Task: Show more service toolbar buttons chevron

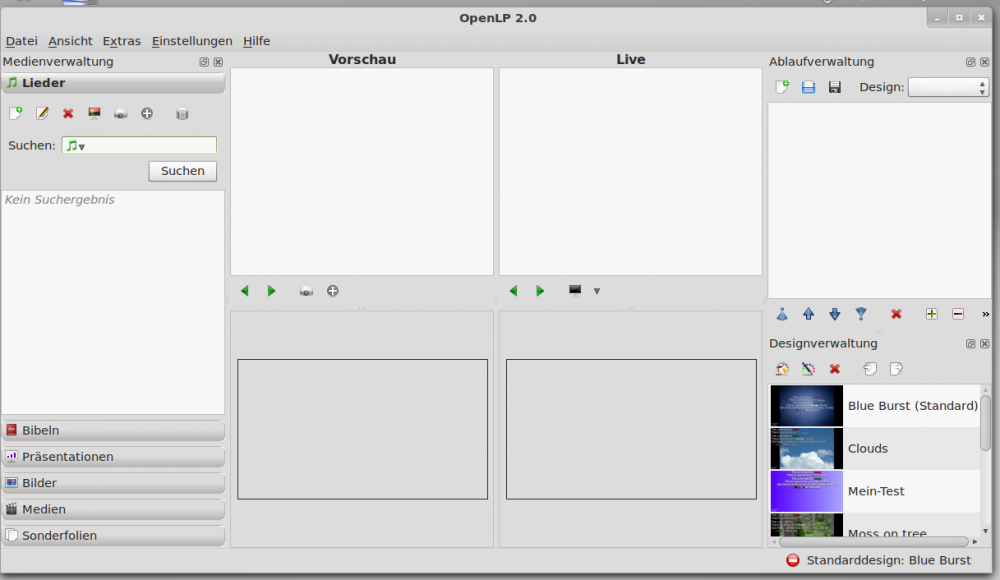Action: [x=985, y=314]
